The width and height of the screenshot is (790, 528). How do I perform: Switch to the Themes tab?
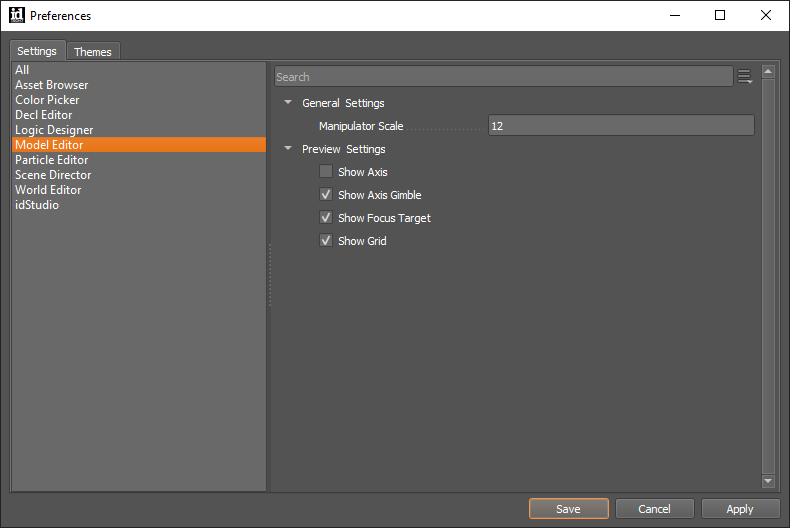pyautogui.click(x=93, y=51)
